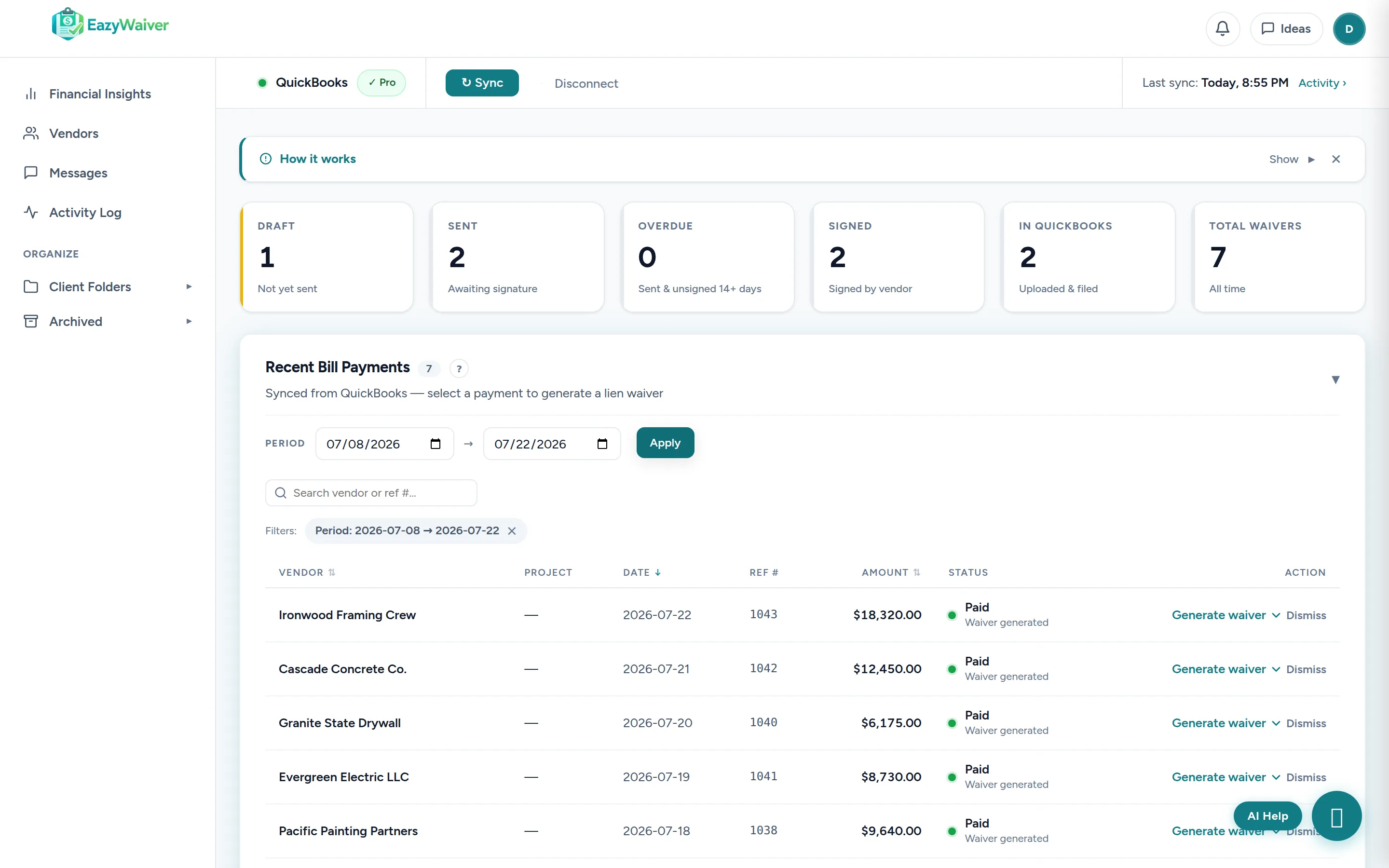The image size is (1389, 868).
Task: Select the Pacific Painting Partners vendor name
Action: [x=348, y=831]
